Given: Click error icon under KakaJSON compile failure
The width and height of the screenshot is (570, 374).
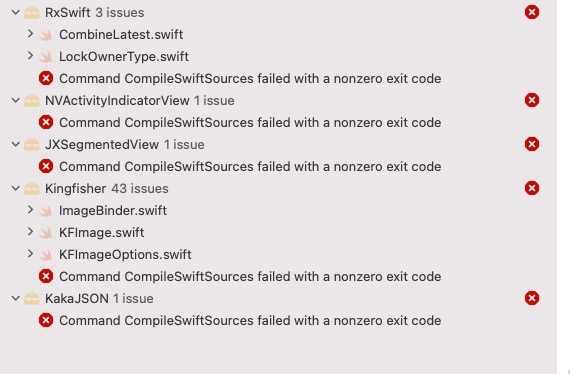Looking at the screenshot, I should 46,320.
